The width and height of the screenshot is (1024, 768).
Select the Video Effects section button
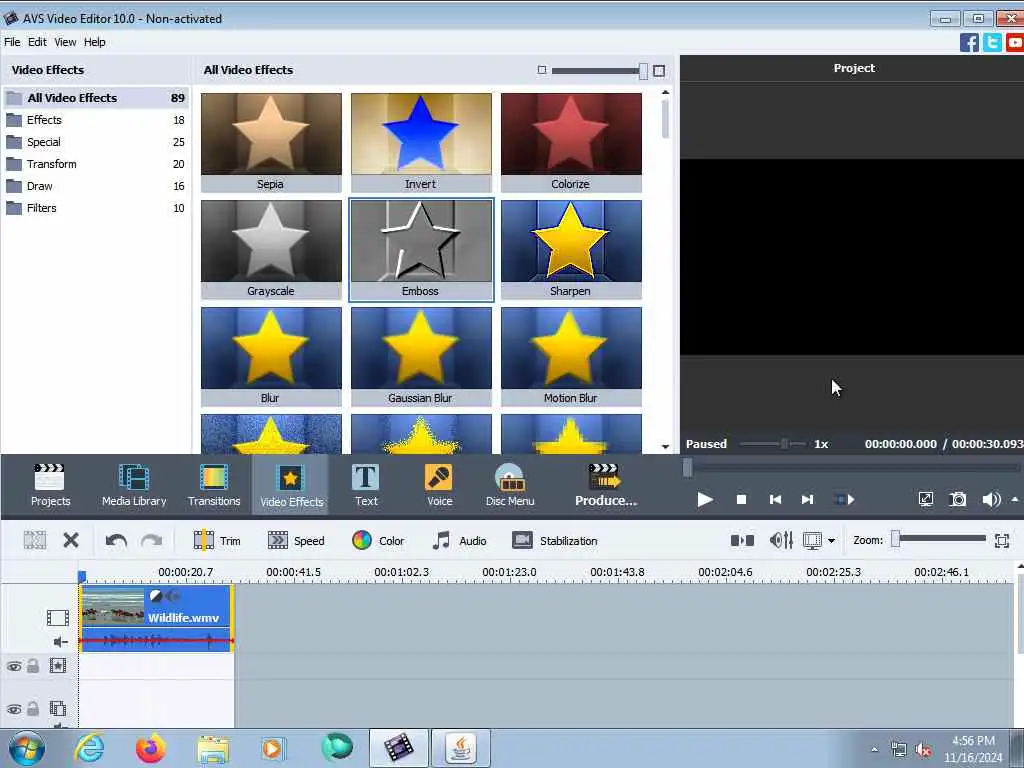[x=291, y=485]
